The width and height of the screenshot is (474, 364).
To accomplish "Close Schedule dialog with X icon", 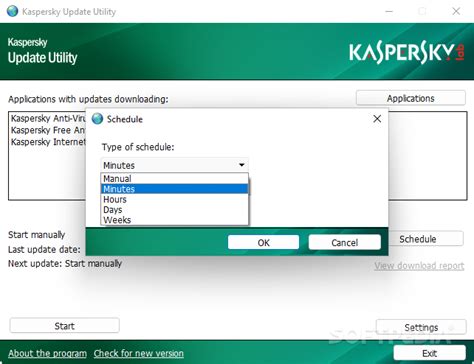I will pyautogui.click(x=377, y=119).
